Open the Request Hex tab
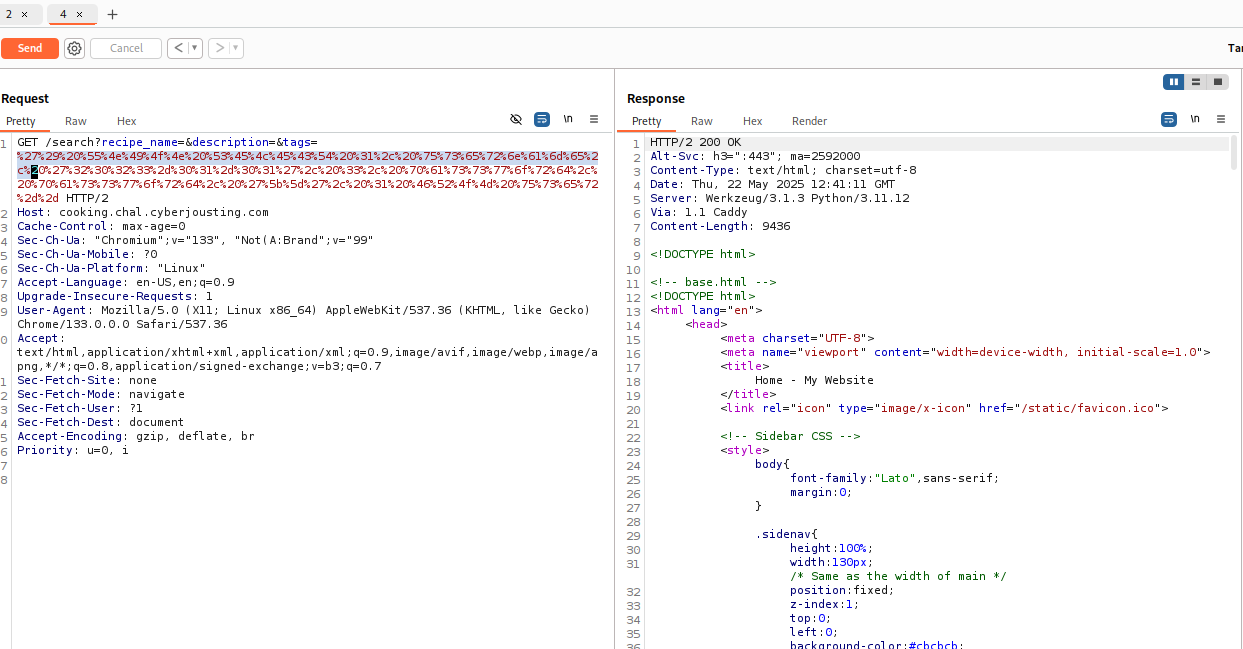Screen dimensions: 1243x649 126,121
